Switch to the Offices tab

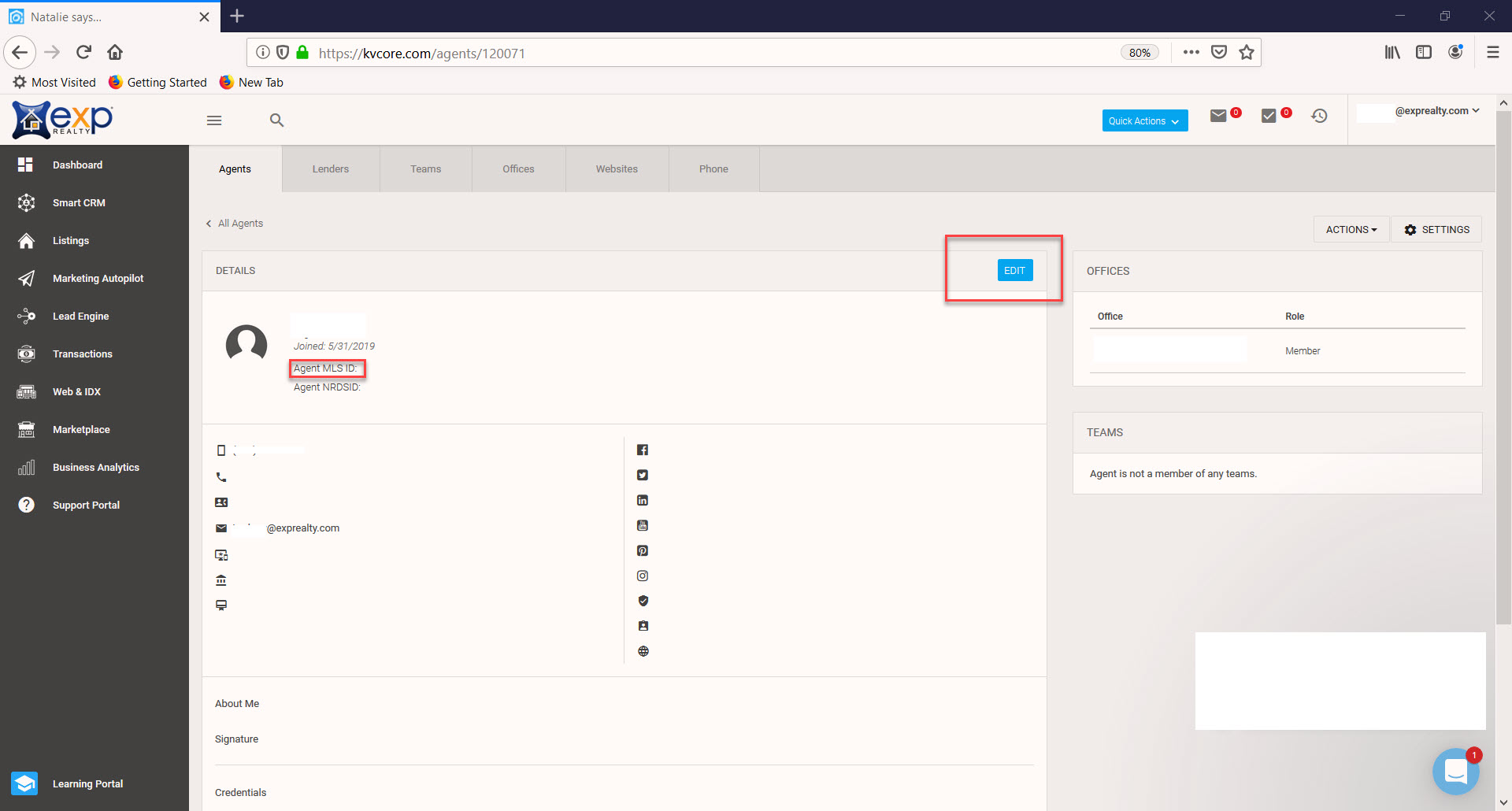[x=519, y=168]
